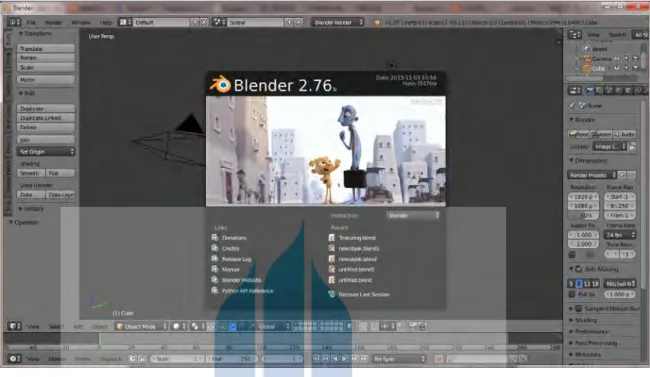Open the Object menu in 3D view header
The height and width of the screenshot is (377, 650).
pos(99,327)
